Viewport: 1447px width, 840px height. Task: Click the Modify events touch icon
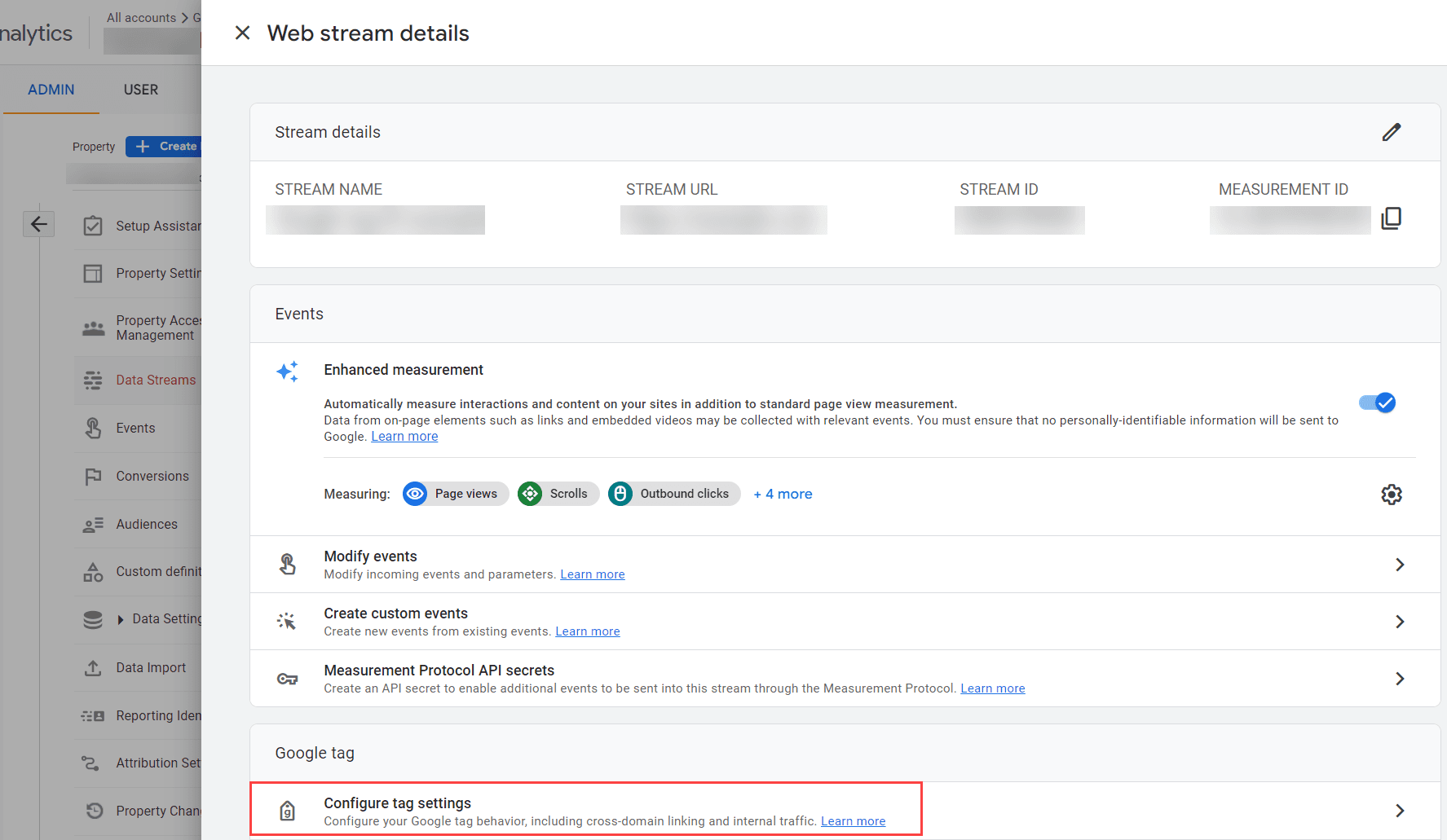click(288, 564)
